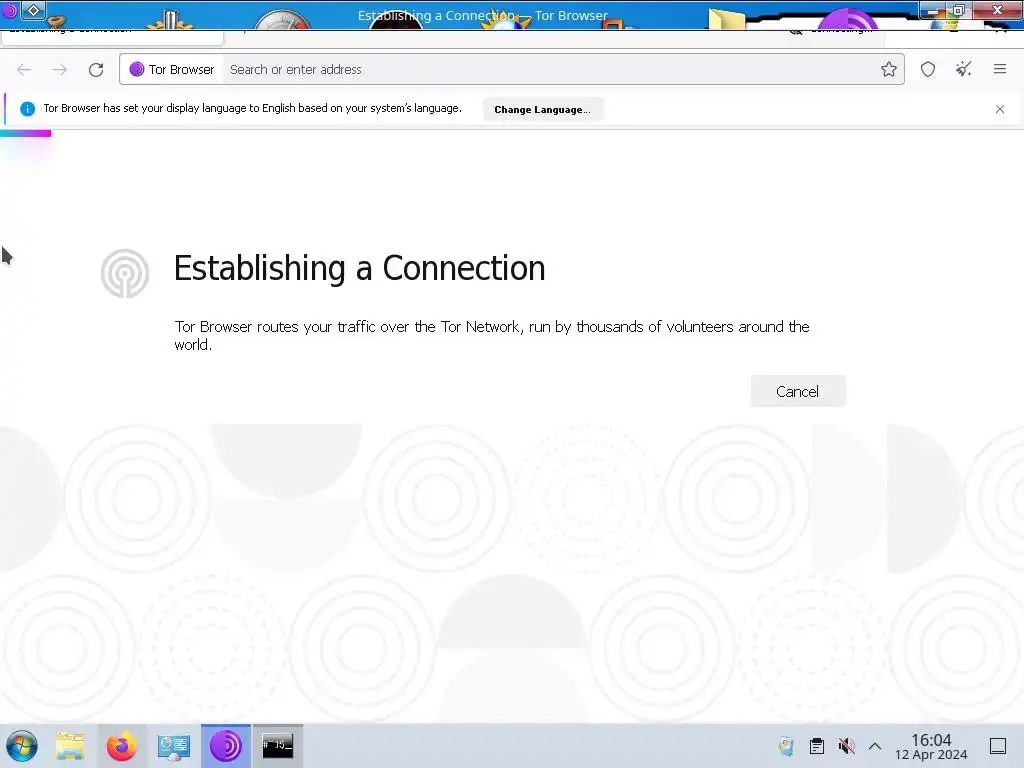
Task: Close the Tor Browser window
Action: 997,10
